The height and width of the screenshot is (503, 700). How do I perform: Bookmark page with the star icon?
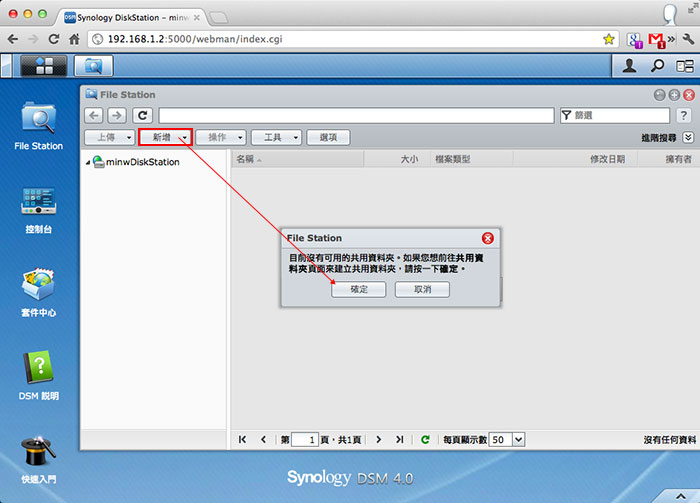pos(608,39)
